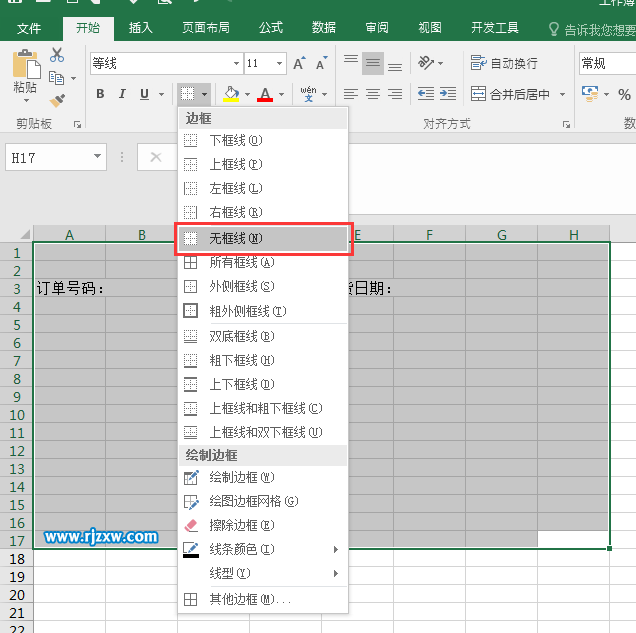Click the percent style icon
The image size is (636, 633).
coord(624,95)
